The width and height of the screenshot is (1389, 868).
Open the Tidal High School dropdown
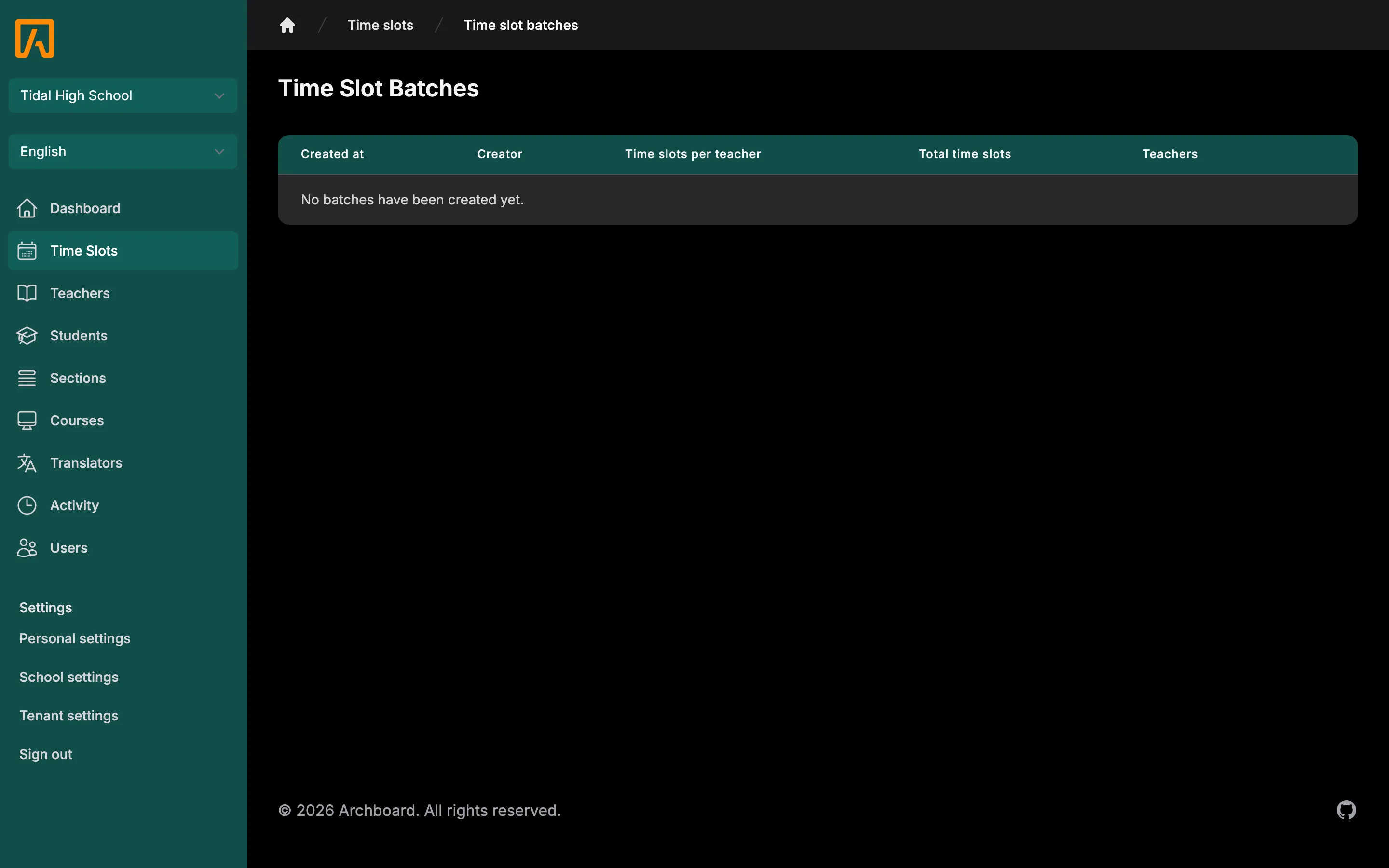[123, 95]
